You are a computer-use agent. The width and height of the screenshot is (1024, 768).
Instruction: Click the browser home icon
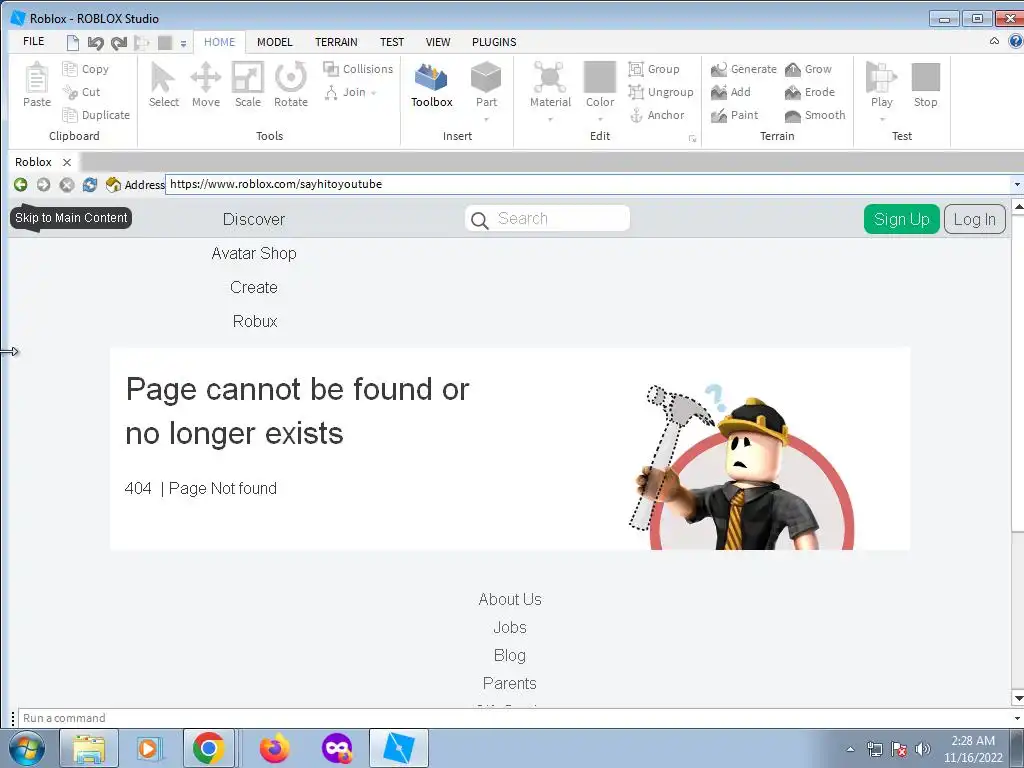pyautogui.click(x=113, y=185)
